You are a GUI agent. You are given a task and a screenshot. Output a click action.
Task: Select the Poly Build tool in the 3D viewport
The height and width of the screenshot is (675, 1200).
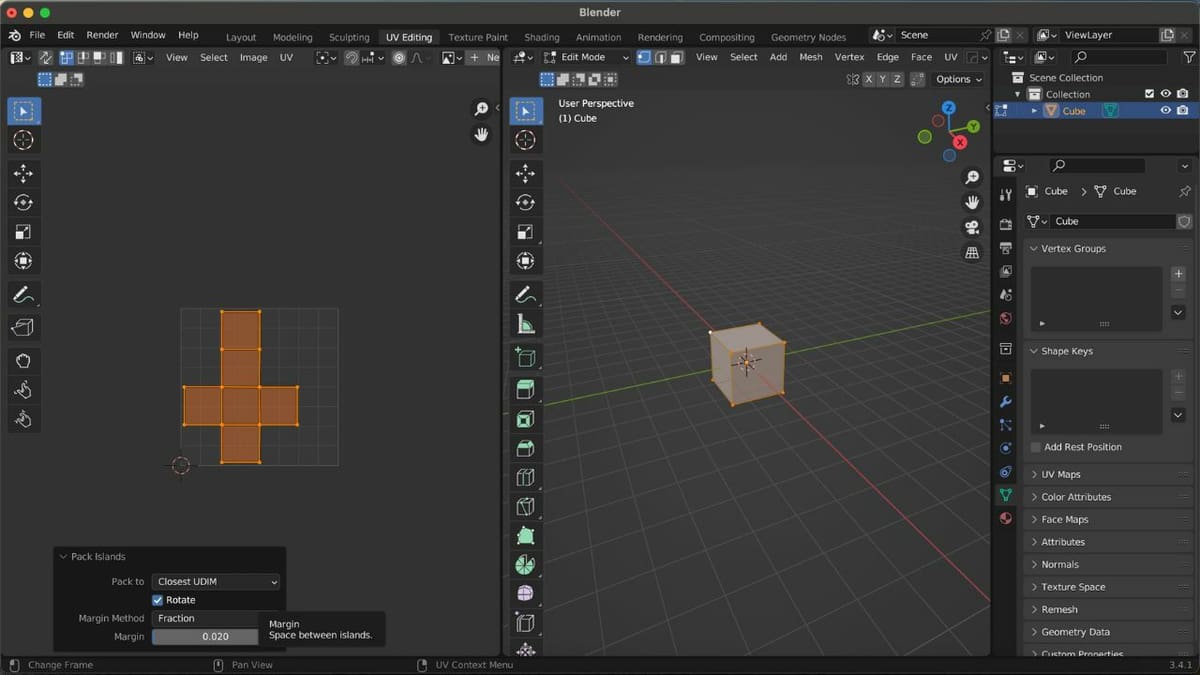point(525,536)
